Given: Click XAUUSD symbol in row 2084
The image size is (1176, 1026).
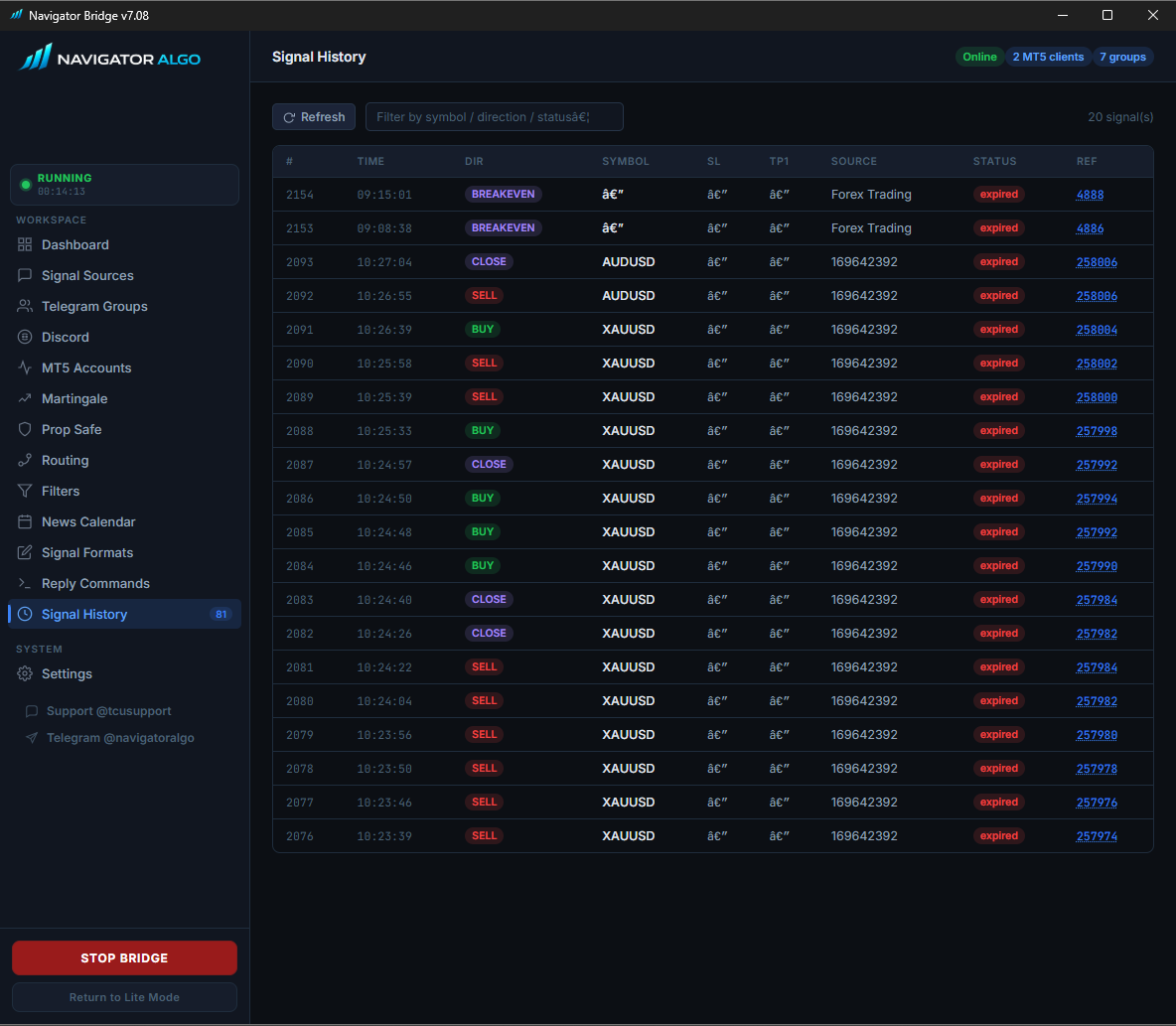Looking at the screenshot, I should point(629,565).
